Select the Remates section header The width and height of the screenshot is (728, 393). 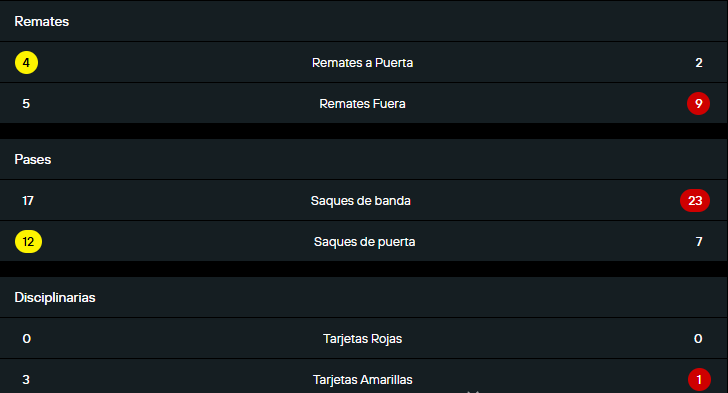(42, 21)
